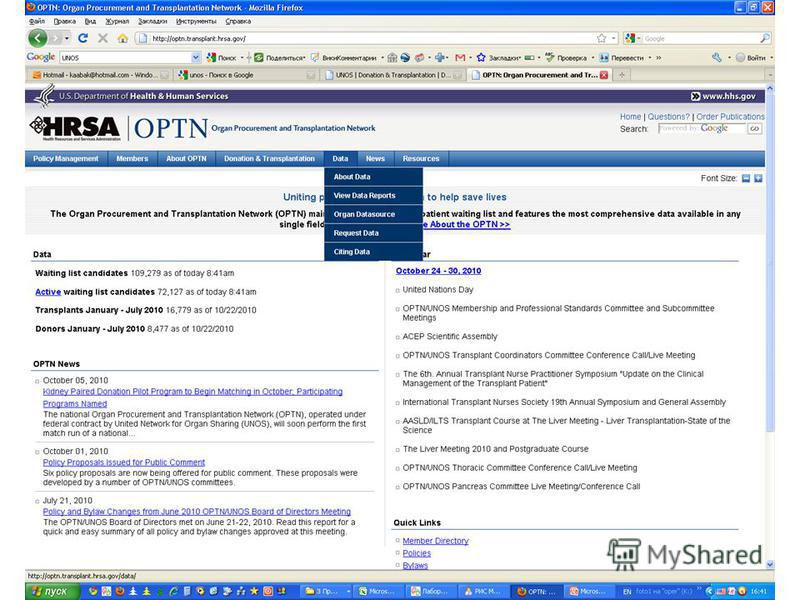Select Request Data in the dropdown
This screenshot has height=600, width=800.
[x=373, y=233]
